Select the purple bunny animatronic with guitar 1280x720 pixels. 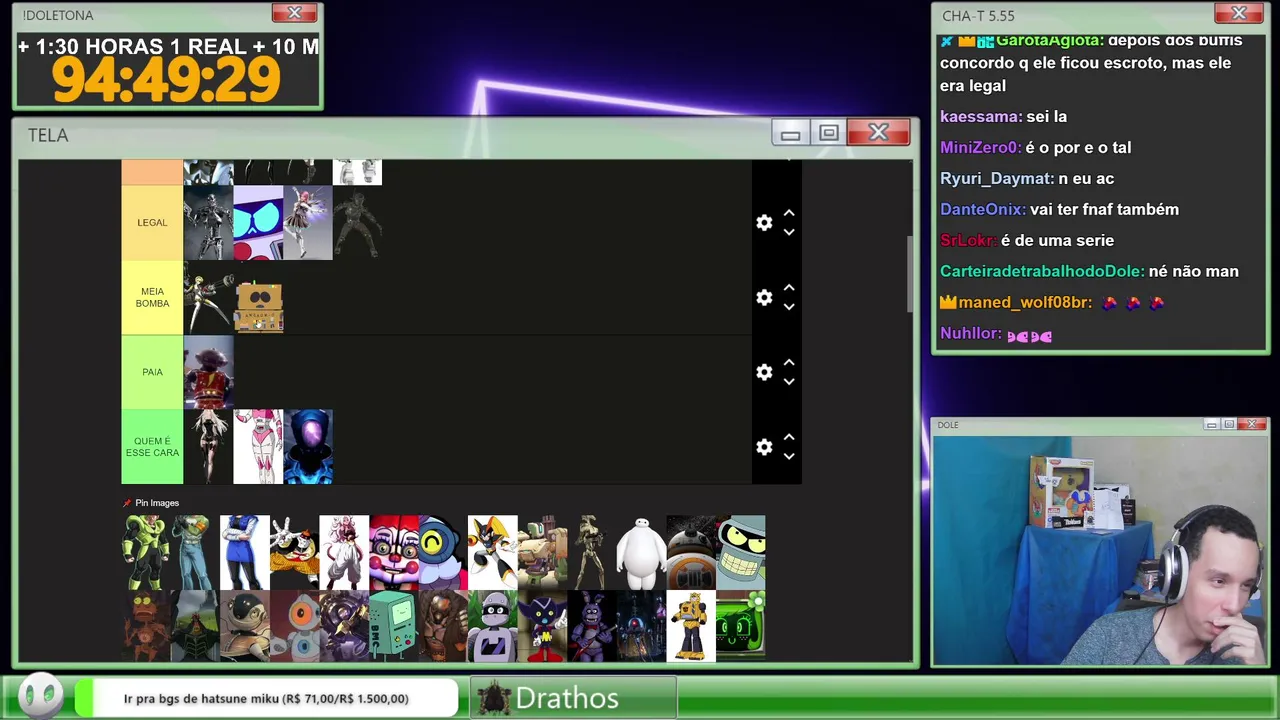click(592, 626)
